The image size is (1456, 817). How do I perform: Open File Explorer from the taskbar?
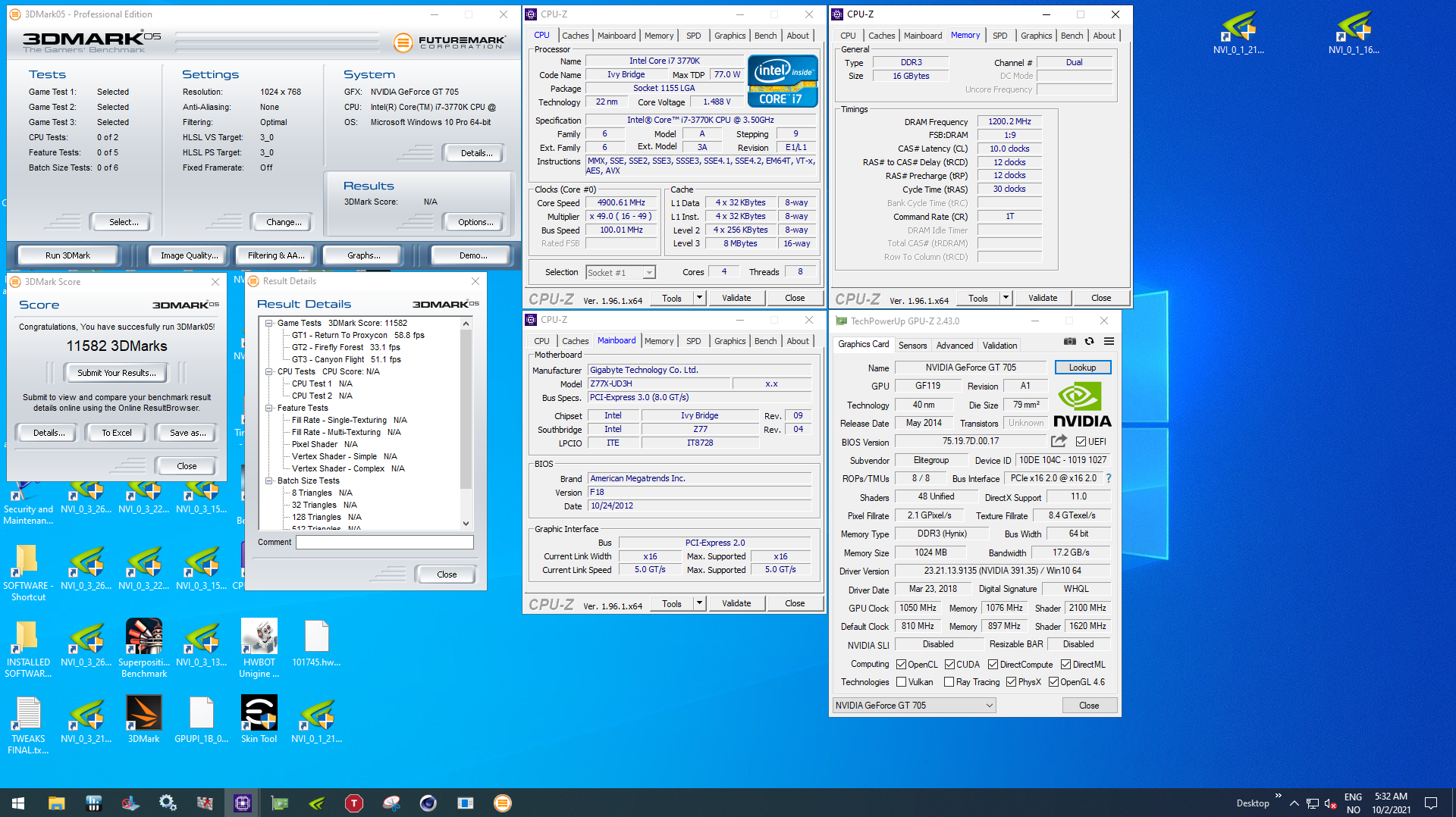(57, 803)
